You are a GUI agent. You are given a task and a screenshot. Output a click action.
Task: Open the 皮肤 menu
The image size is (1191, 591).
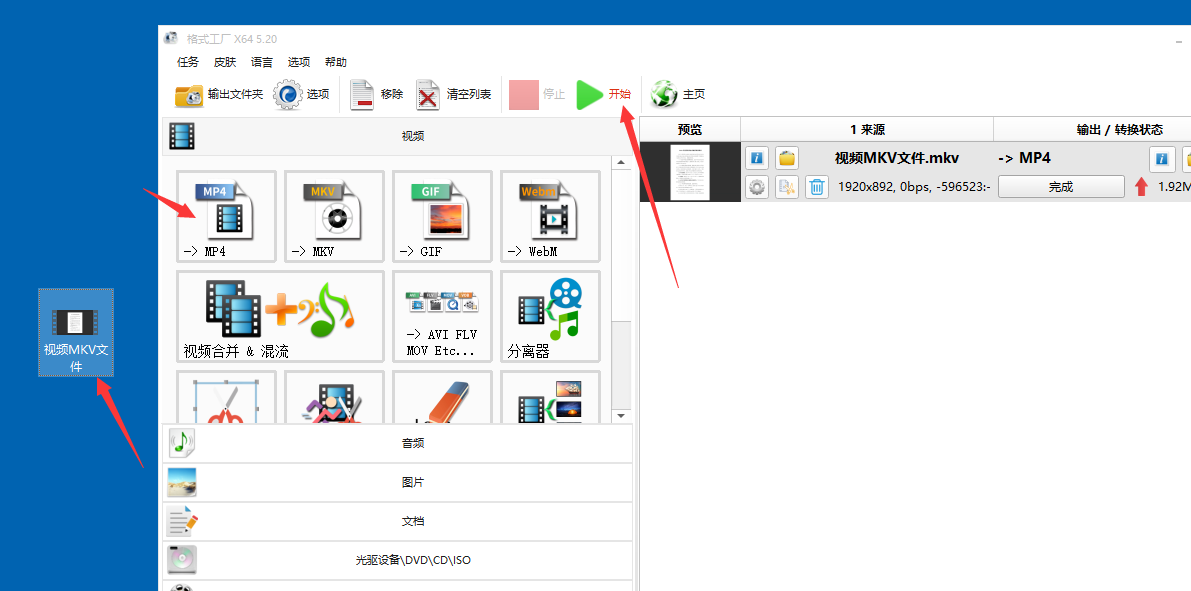225,62
